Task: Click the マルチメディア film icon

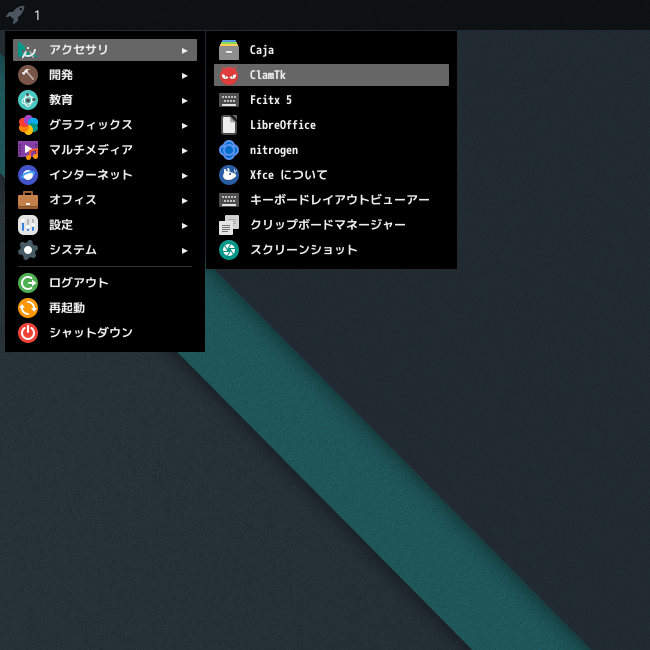Action: point(28,150)
